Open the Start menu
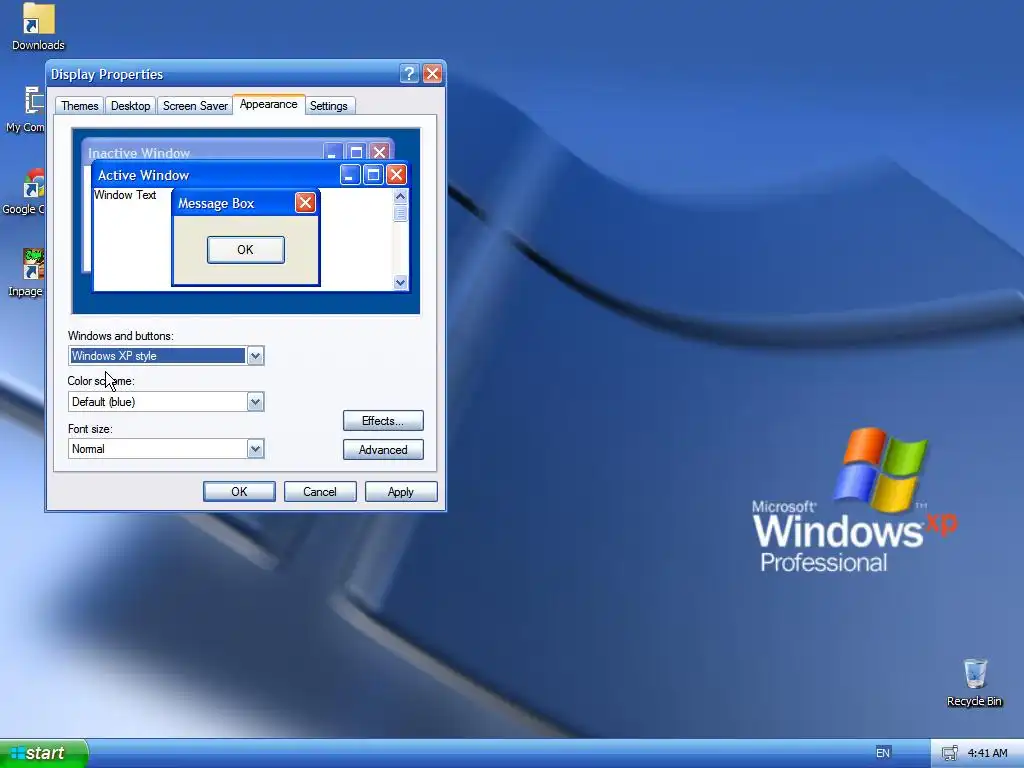1024x768 pixels. (43, 754)
